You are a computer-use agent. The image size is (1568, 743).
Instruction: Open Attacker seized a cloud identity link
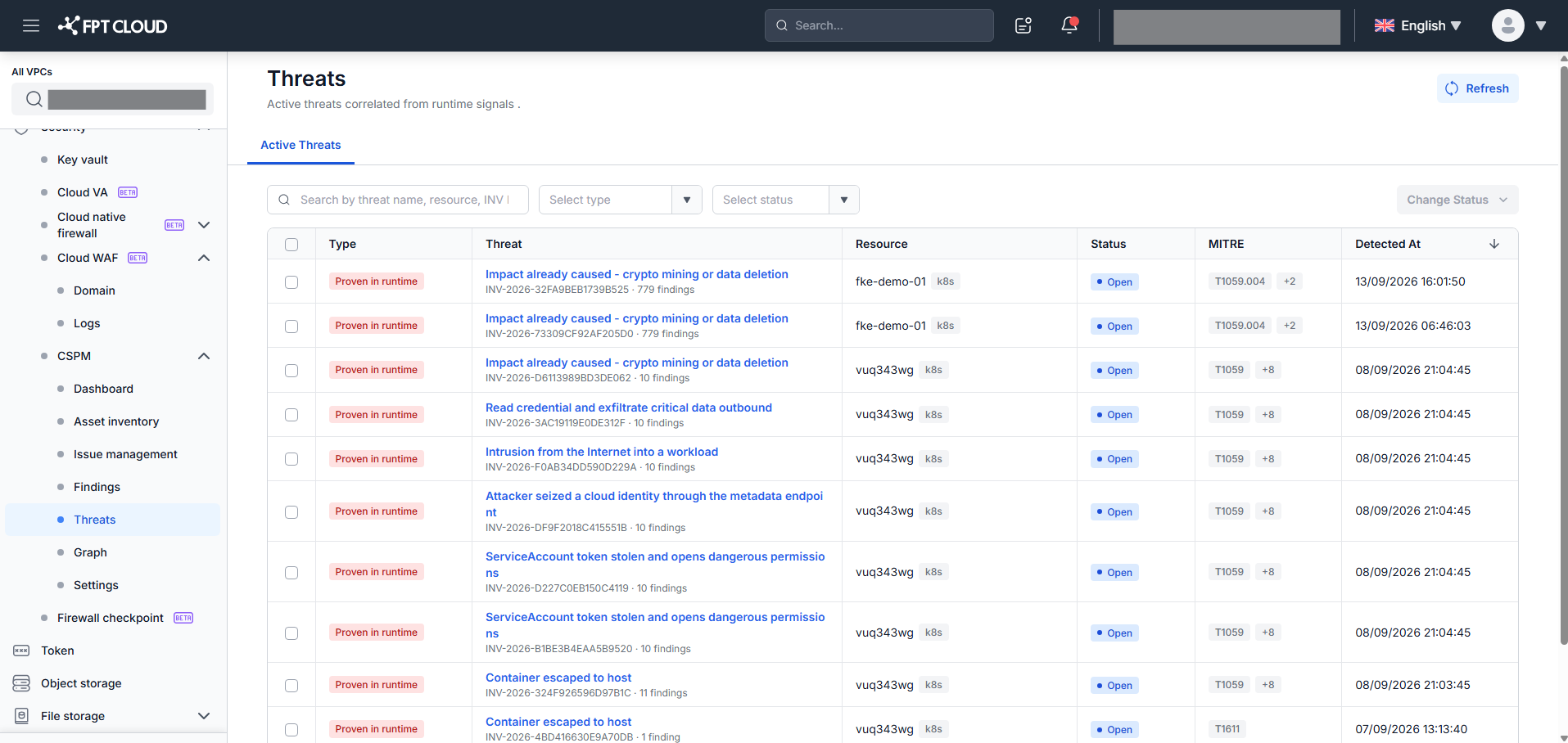pyautogui.click(x=654, y=504)
